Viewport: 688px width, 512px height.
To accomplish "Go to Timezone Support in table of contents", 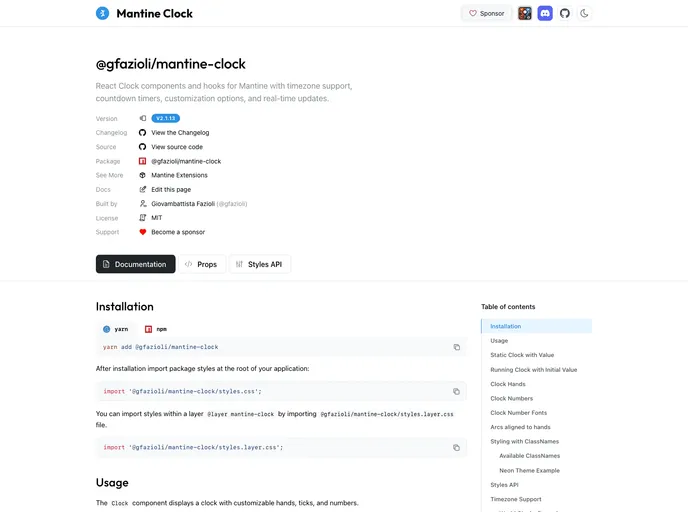I will point(516,499).
